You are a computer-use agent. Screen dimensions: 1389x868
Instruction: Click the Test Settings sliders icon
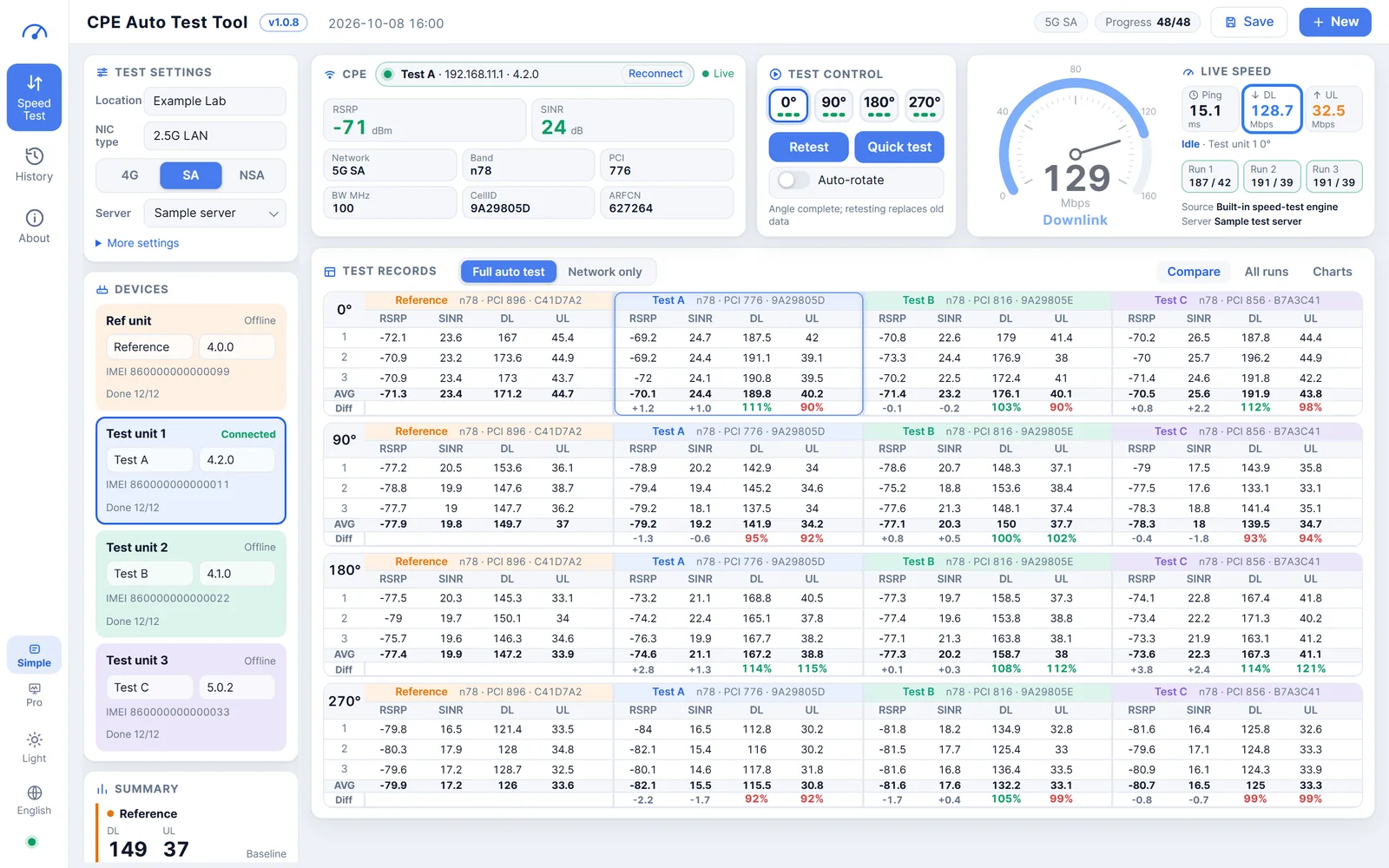[x=102, y=72]
